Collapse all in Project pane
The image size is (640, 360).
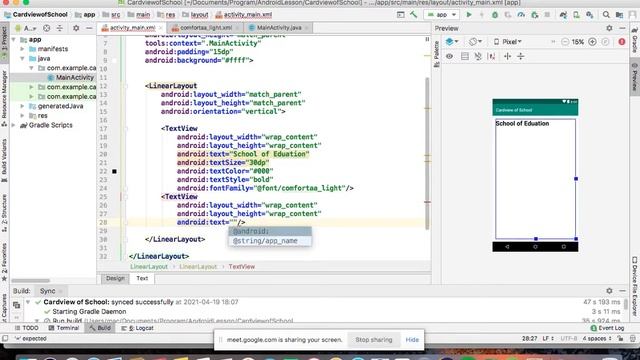click(x=60, y=28)
